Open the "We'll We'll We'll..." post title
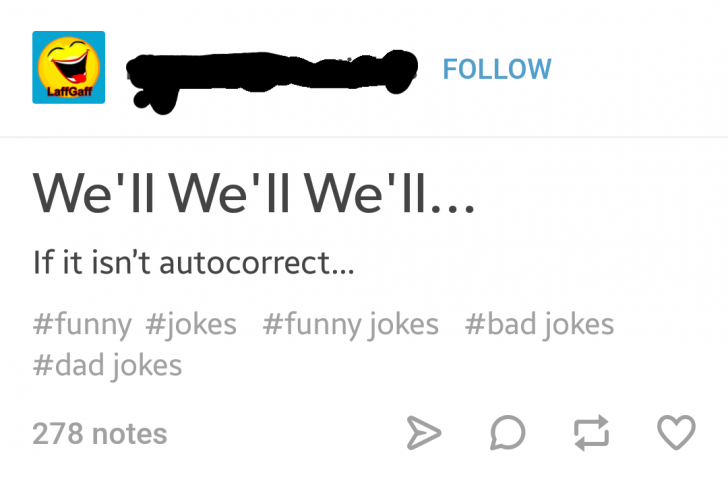The width and height of the screenshot is (728, 479). point(254,193)
